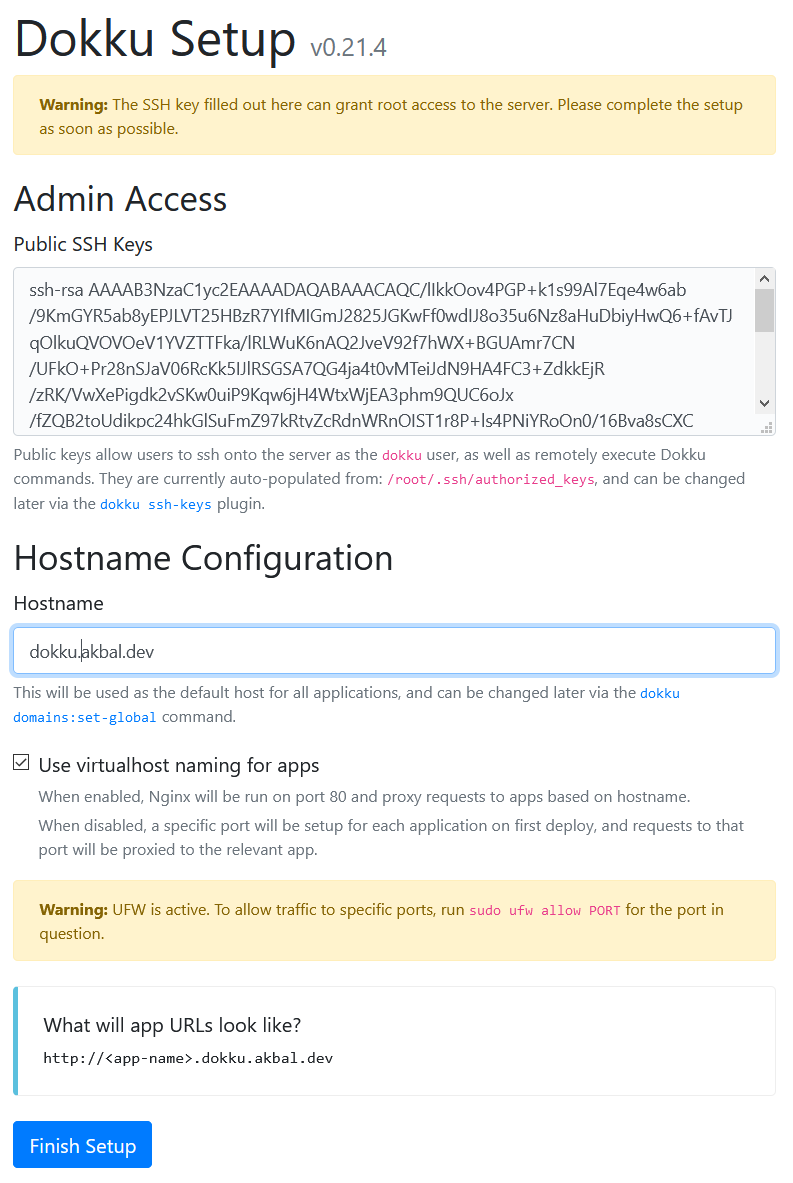Click the "Public SSH Keys" field label
The image size is (793, 1183).
point(83,244)
